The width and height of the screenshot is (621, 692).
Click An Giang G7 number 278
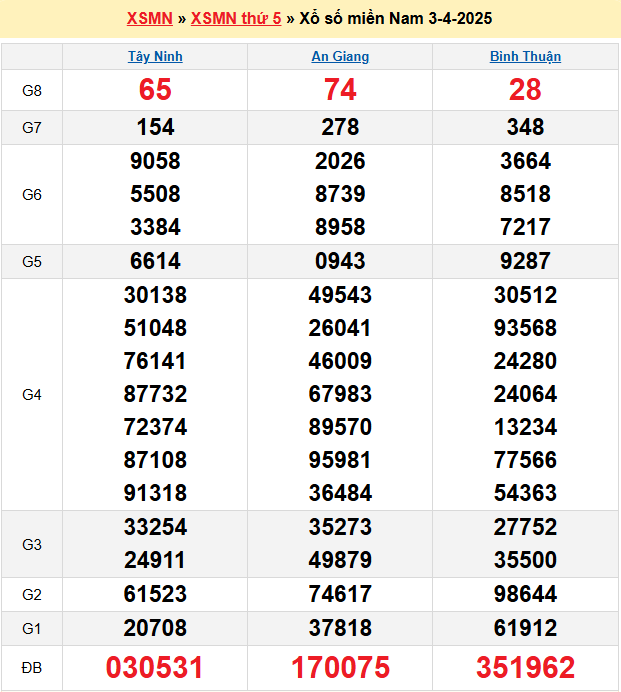click(x=340, y=128)
